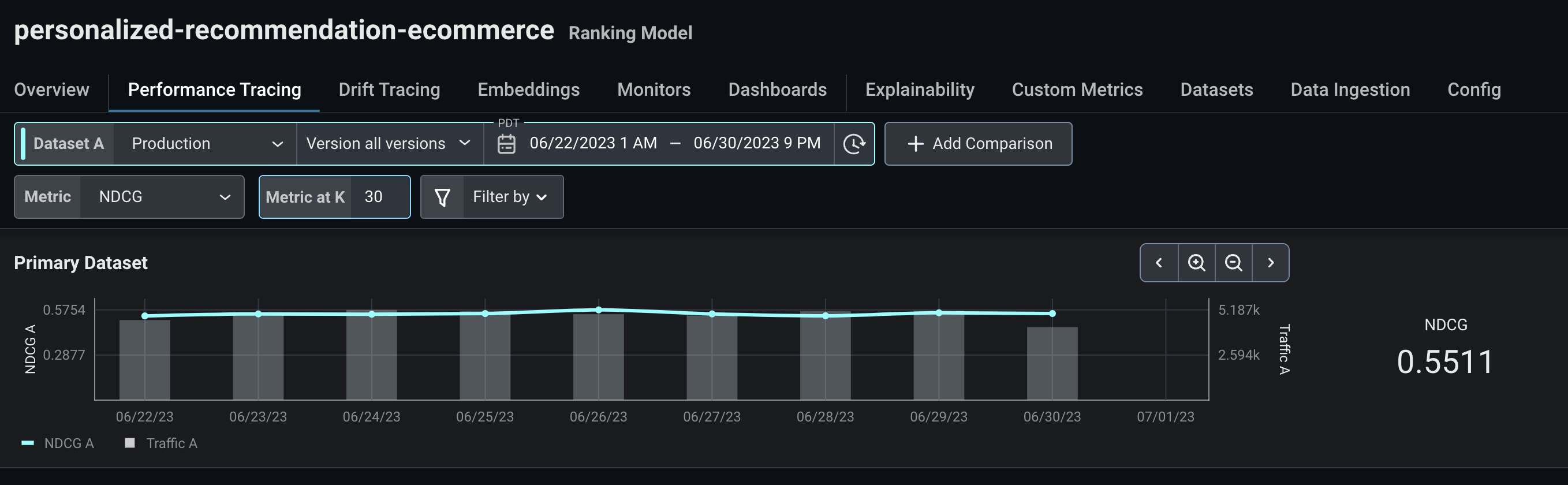Zoom in on the chart
1568x485 pixels.
(1197, 263)
